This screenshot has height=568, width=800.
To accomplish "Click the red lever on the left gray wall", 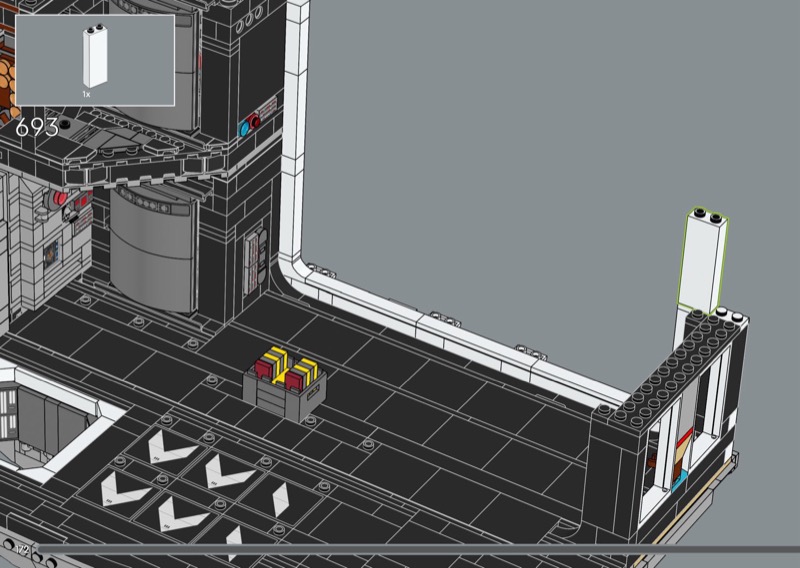I will (x=65, y=199).
